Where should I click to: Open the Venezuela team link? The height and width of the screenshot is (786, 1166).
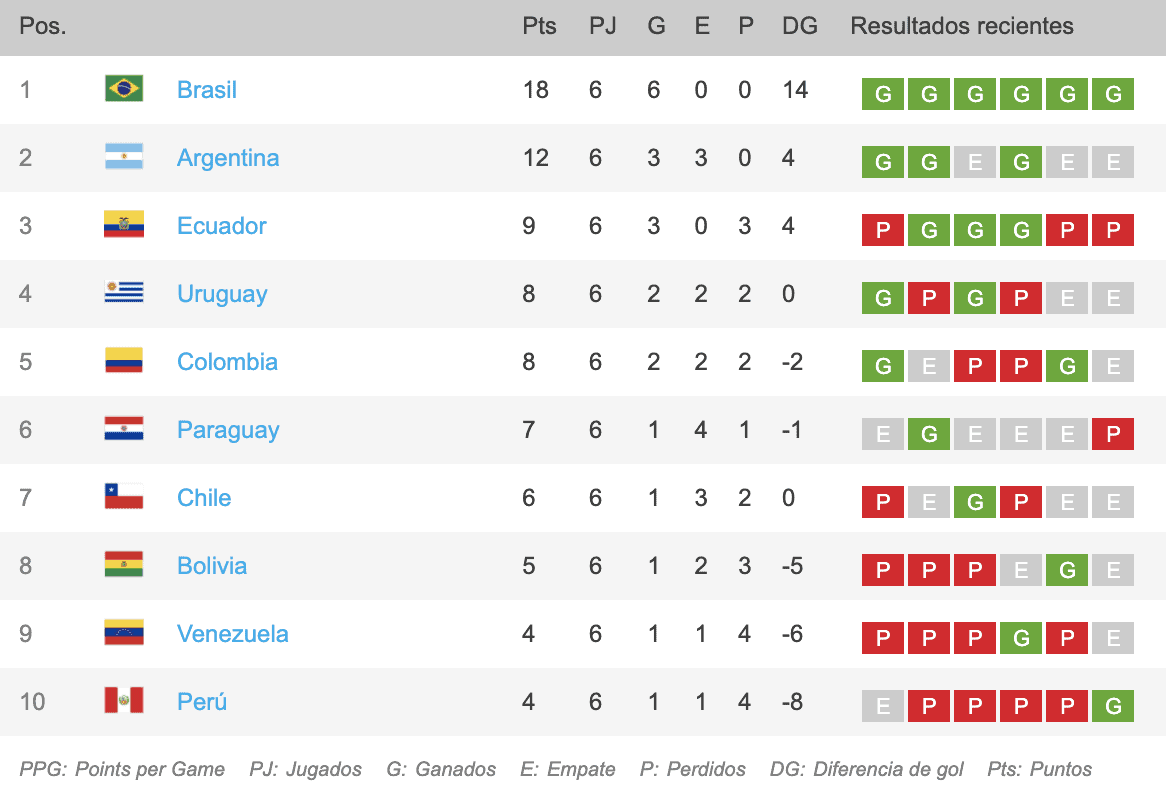233,634
